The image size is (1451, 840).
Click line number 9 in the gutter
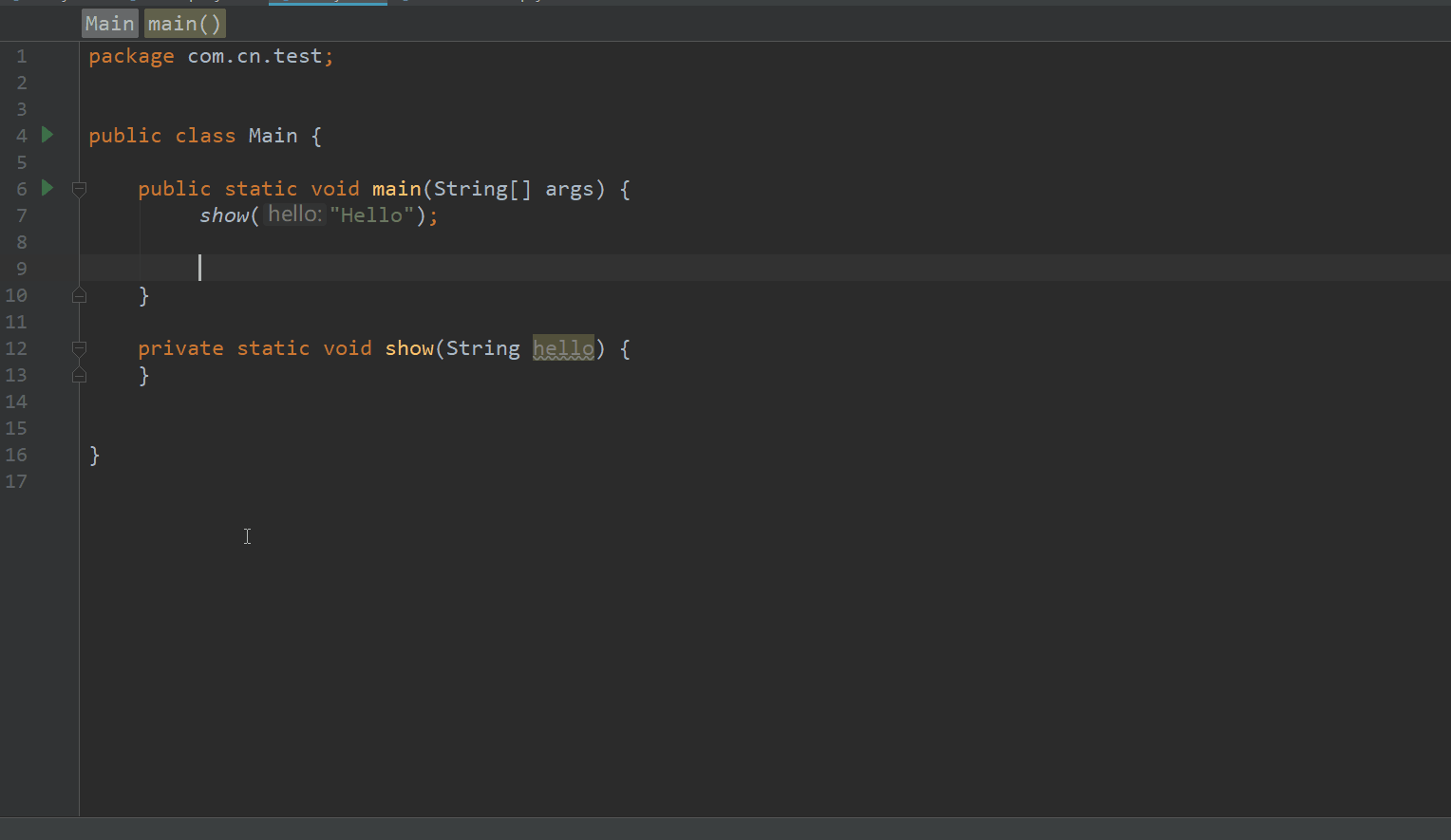[x=22, y=269]
